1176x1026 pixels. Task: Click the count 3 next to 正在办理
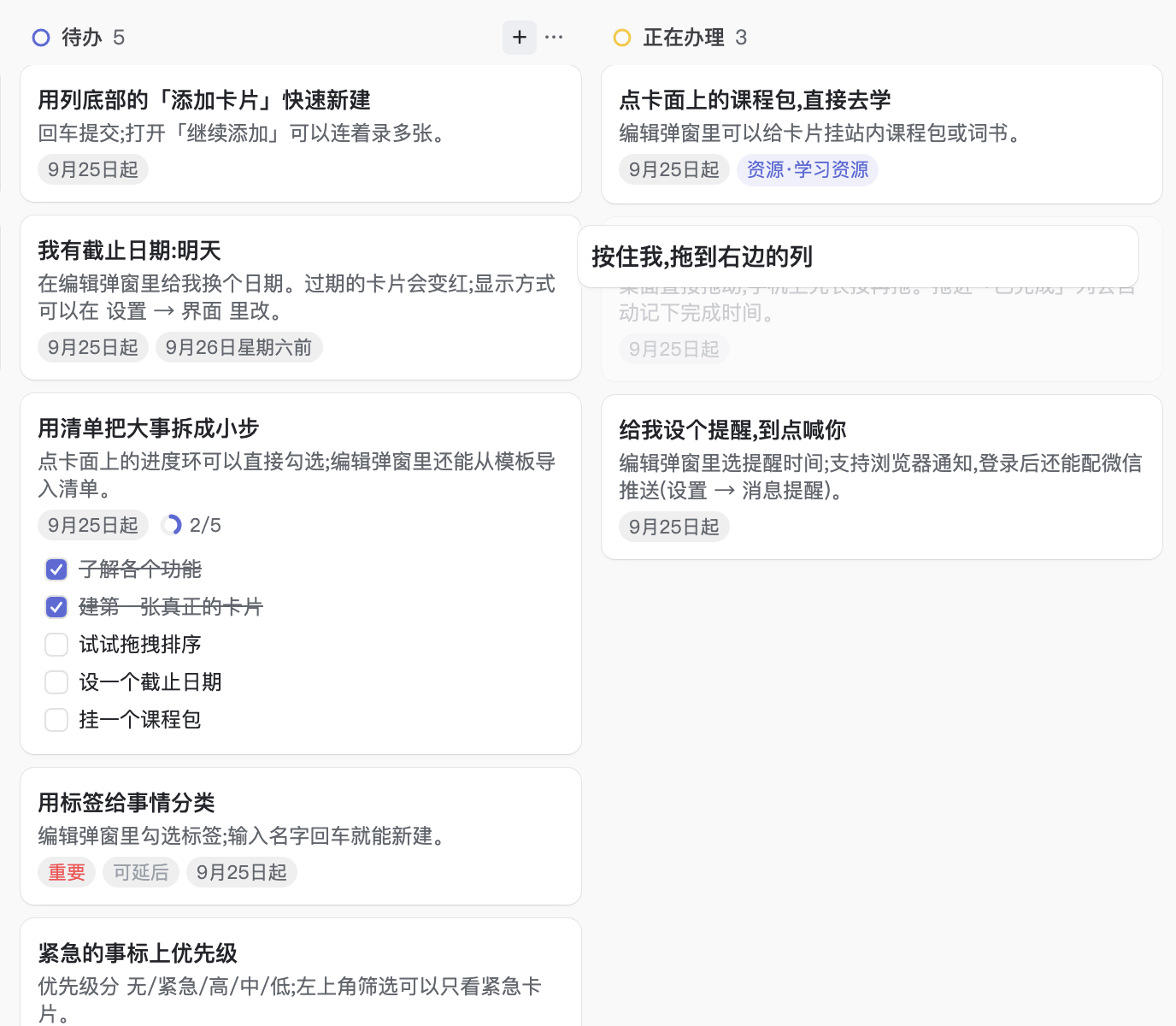741,38
